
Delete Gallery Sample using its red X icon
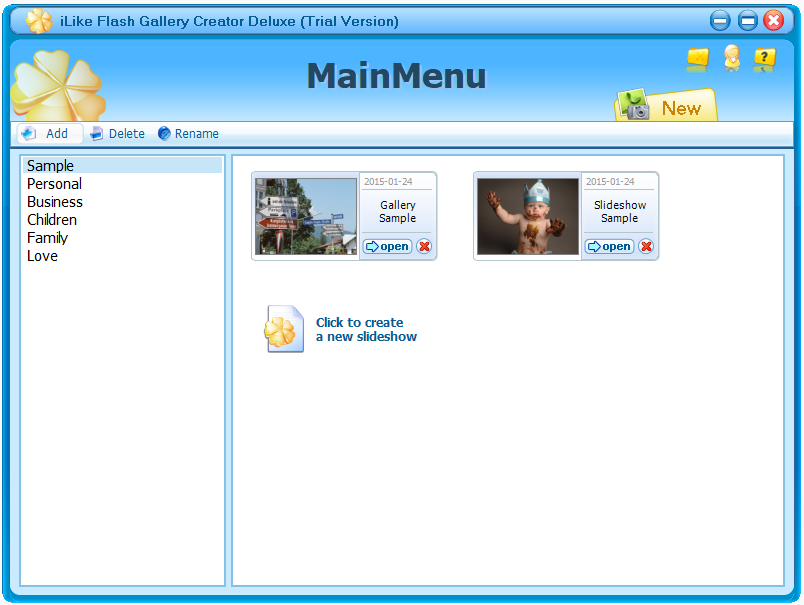(x=424, y=246)
